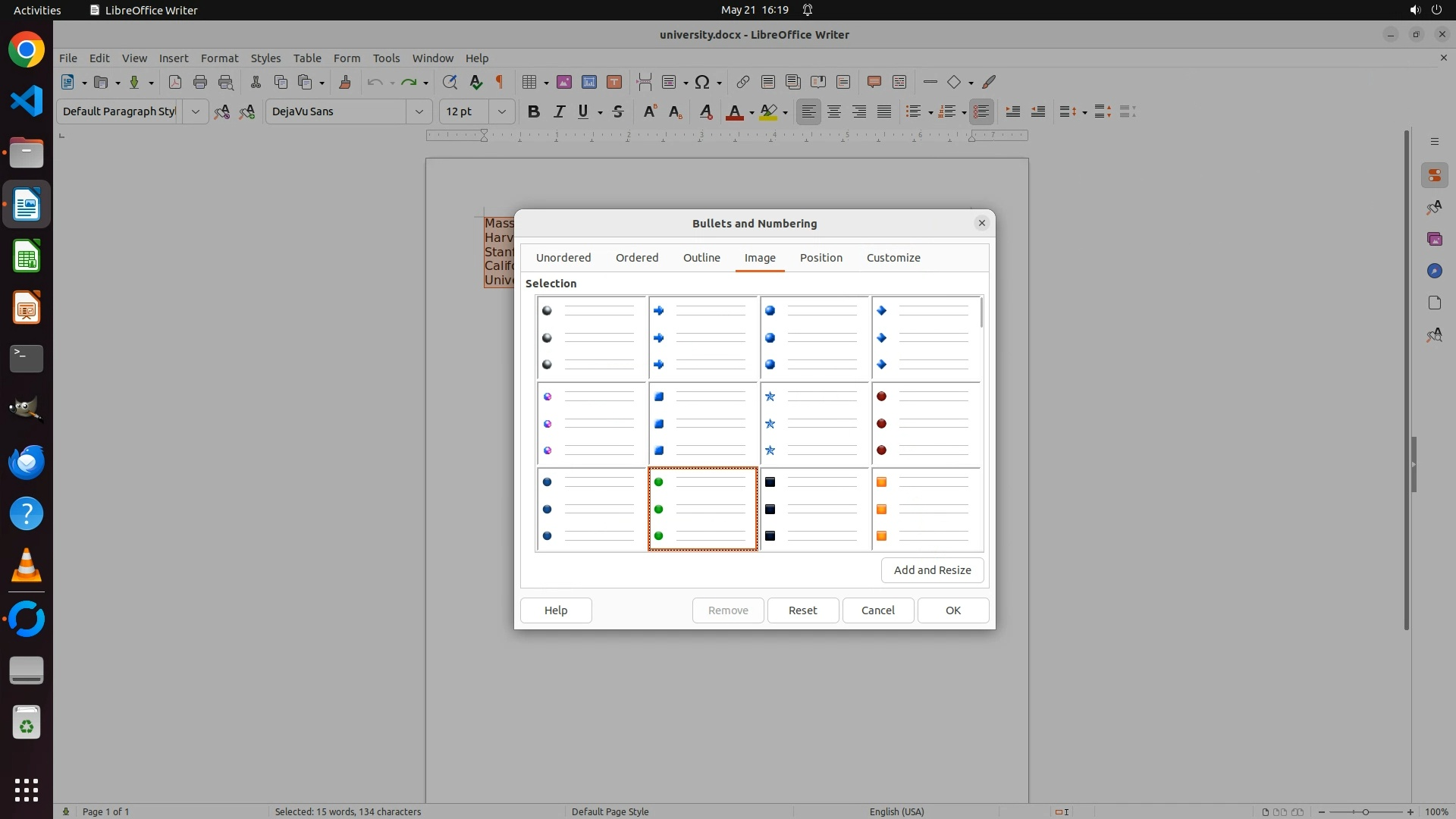
Task: Open the font name dropdown list
Action: pos(419,111)
